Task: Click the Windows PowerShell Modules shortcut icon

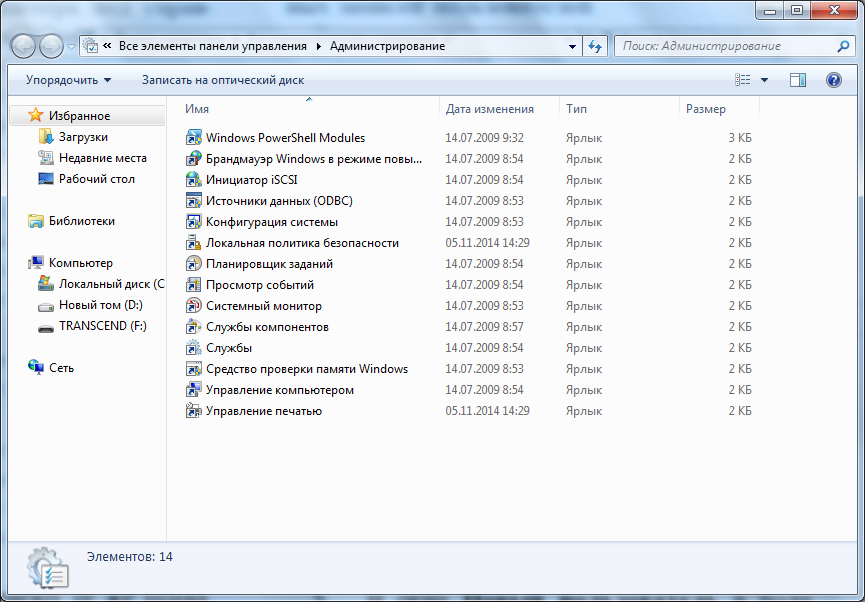Action: coord(193,138)
